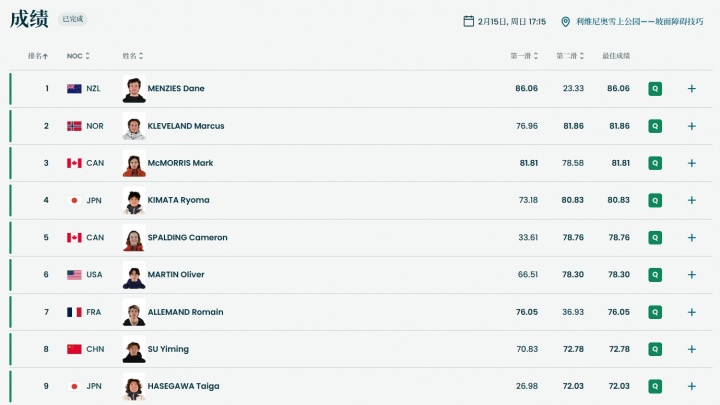
Task: Click the green Q badge for MENZIES Dane
Action: click(655, 89)
